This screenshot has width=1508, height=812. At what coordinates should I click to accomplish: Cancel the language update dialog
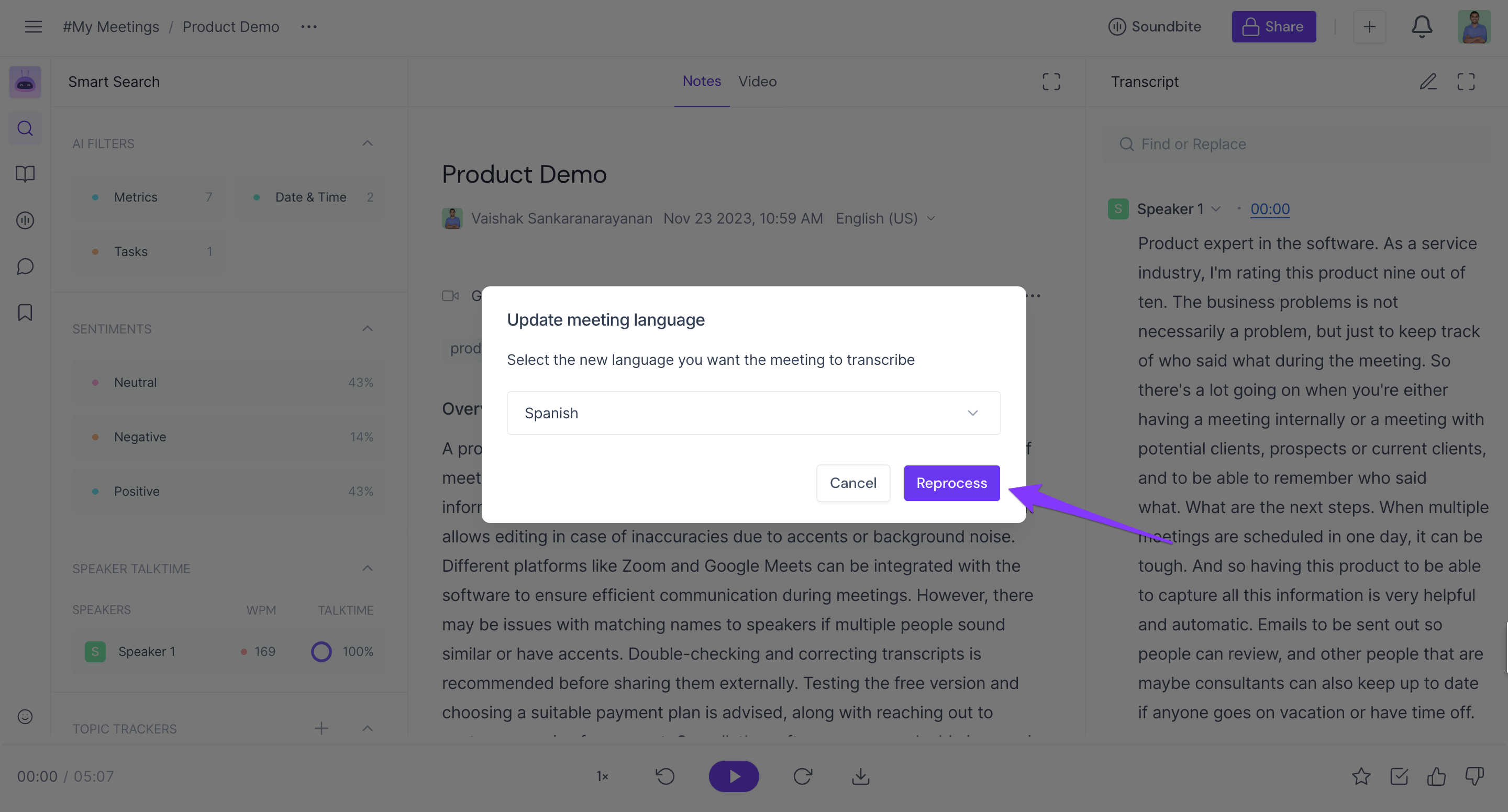click(853, 483)
